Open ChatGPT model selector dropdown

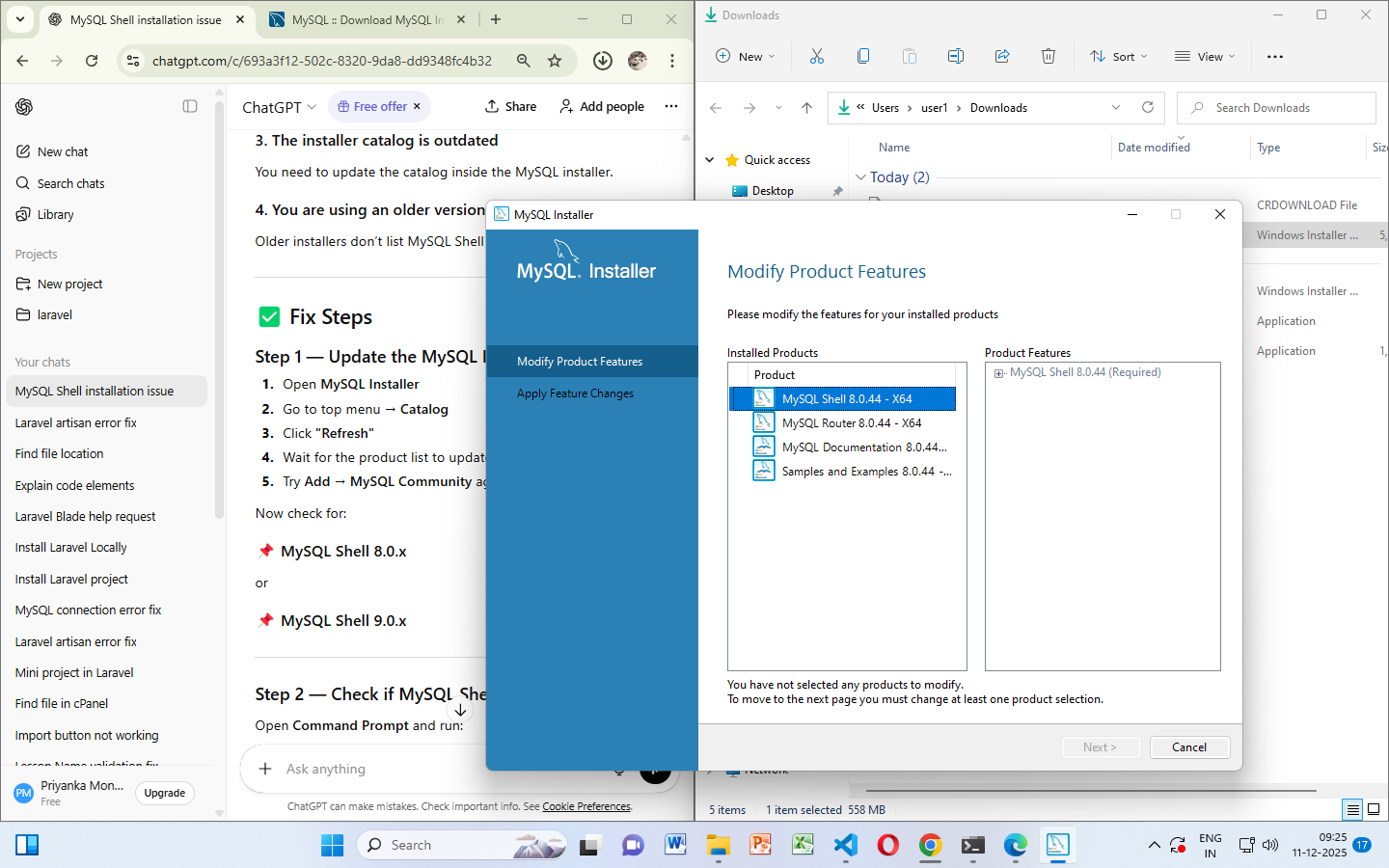pos(279,107)
